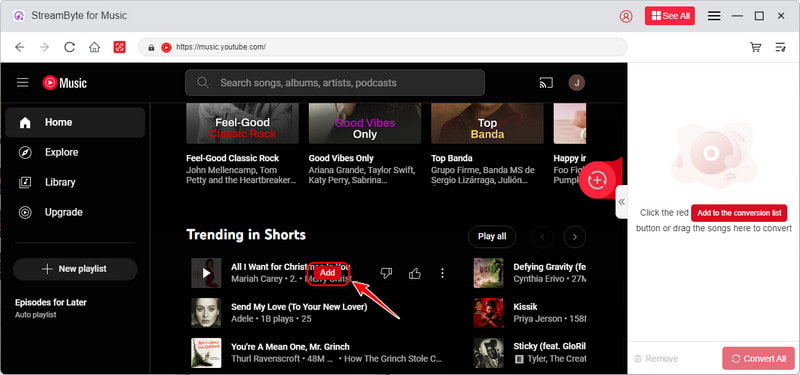Click the red service switch icon in toolbar
Viewport: 800px width, 375px height.
tap(119, 47)
